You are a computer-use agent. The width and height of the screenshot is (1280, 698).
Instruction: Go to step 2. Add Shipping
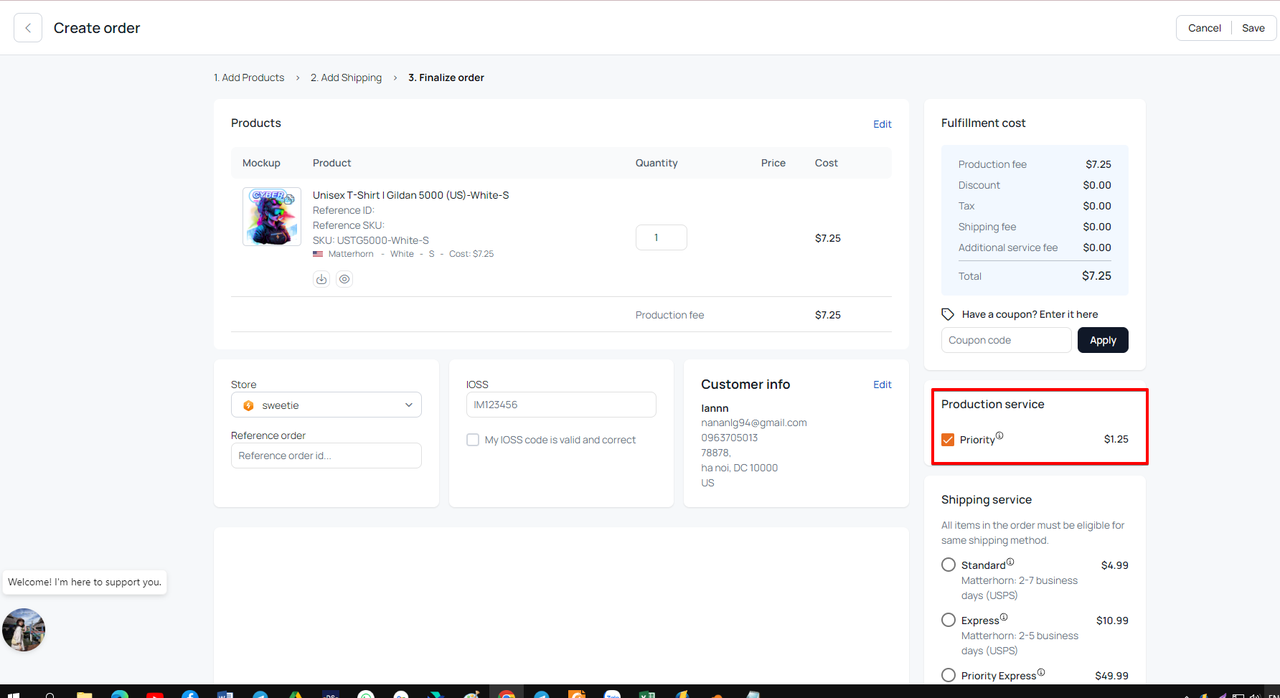pyautogui.click(x=346, y=78)
